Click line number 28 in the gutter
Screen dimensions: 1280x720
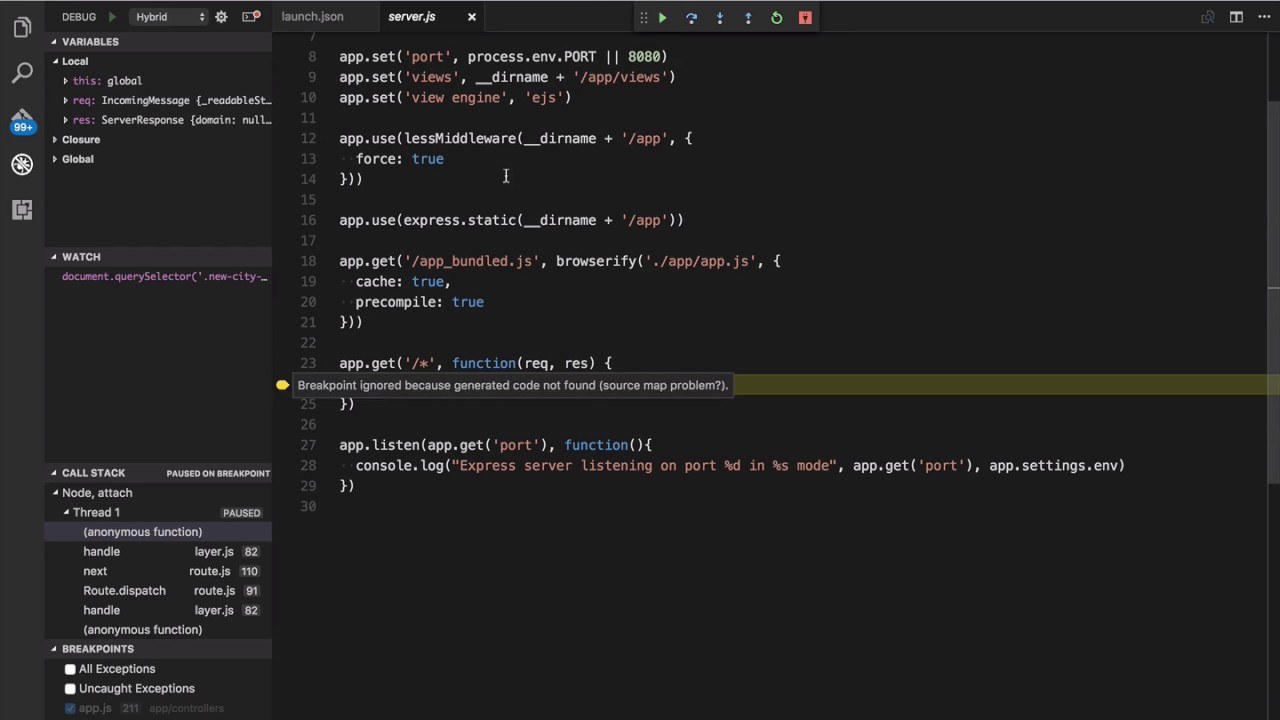click(307, 465)
